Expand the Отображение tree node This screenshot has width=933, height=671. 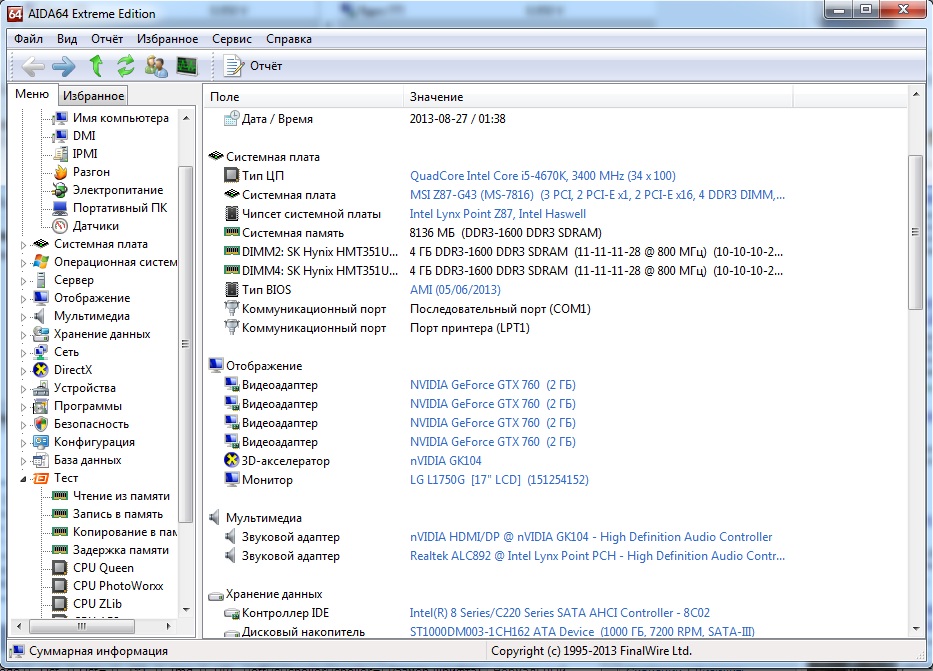tap(23, 299)
